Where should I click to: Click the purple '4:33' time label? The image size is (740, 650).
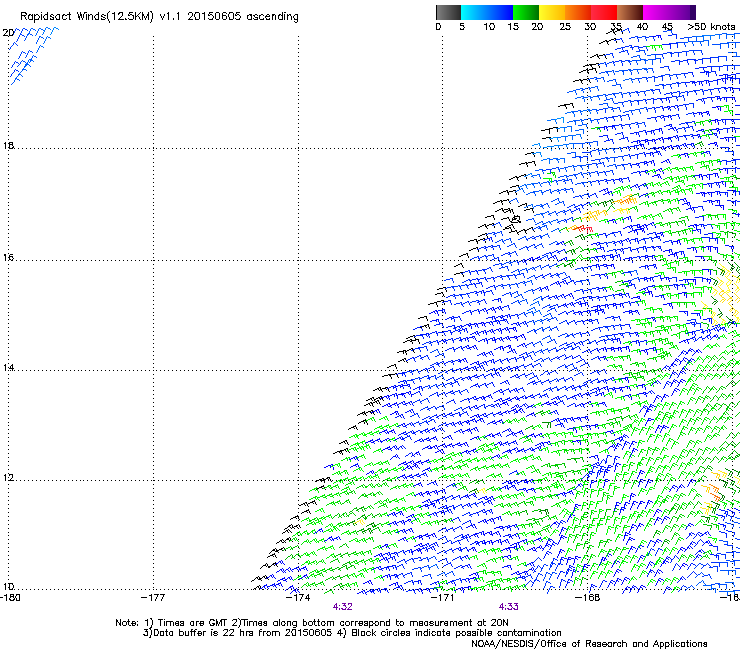[x=508, y=607]
